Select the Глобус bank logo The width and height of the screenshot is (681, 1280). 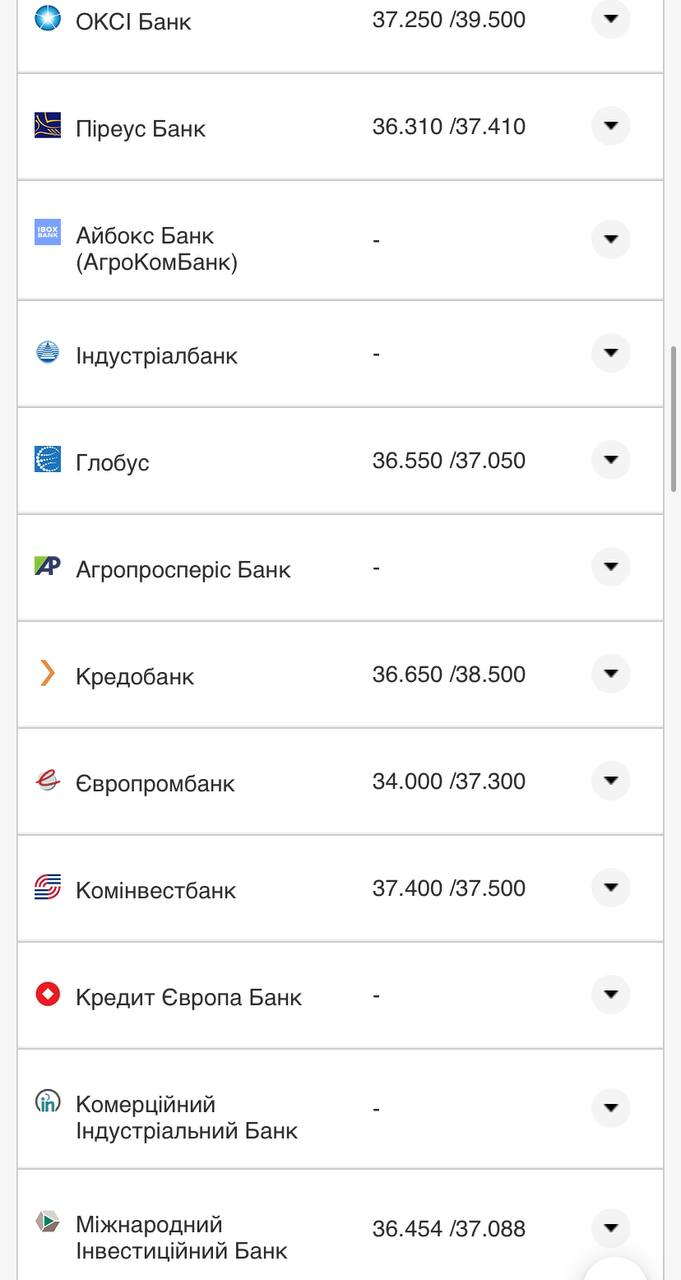47,456
